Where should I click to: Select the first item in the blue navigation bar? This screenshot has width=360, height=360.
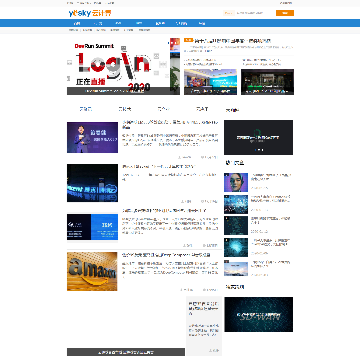[x=77, y=23]
